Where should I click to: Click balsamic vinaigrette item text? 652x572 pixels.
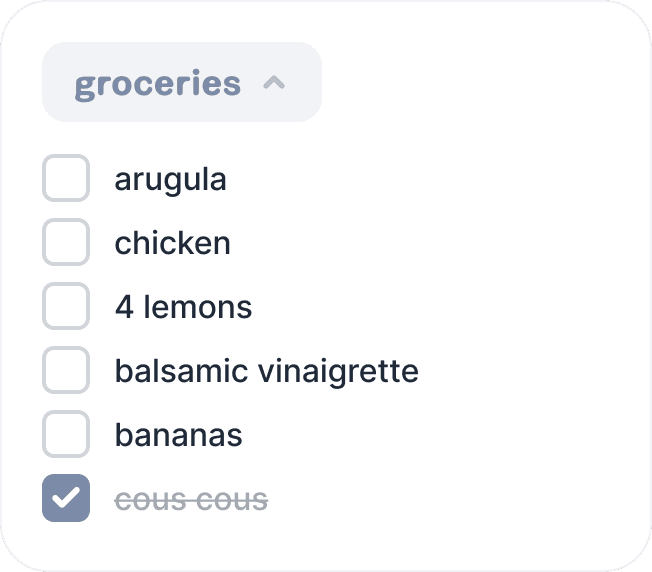[x=266, y=372]
